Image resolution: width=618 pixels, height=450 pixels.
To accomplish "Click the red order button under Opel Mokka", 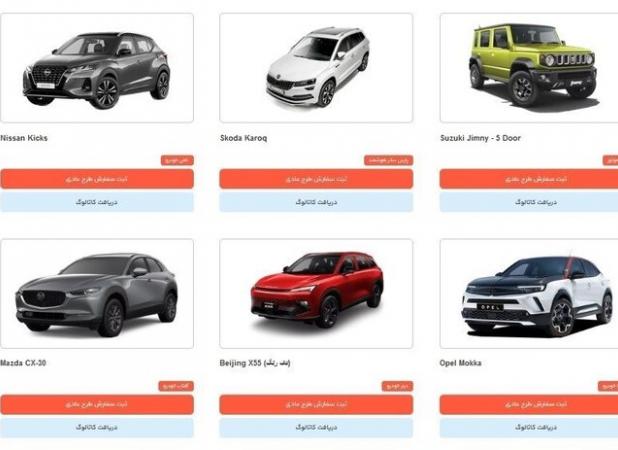I will click(529, 404).
